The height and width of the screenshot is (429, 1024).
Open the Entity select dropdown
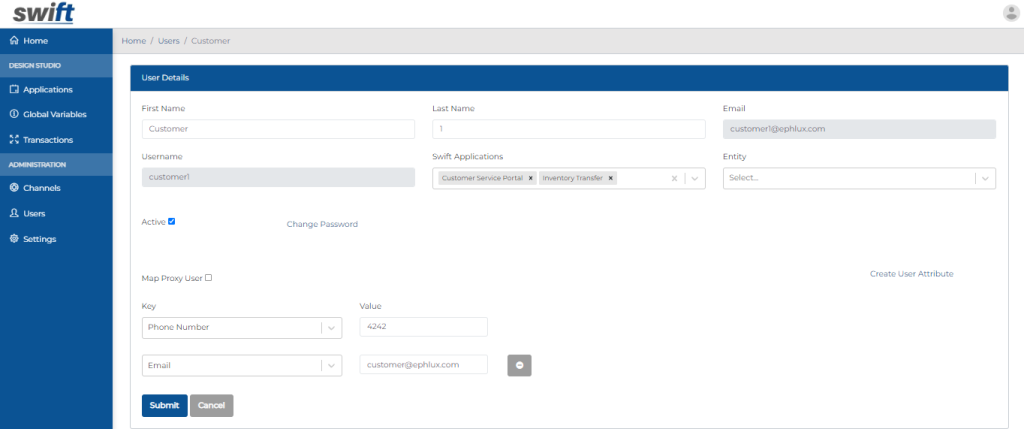point(985,178)
